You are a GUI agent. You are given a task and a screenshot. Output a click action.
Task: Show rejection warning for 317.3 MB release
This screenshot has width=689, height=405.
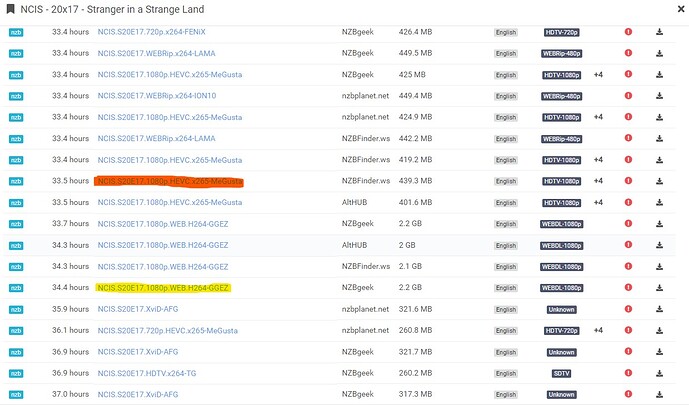[x=628, y=394]
